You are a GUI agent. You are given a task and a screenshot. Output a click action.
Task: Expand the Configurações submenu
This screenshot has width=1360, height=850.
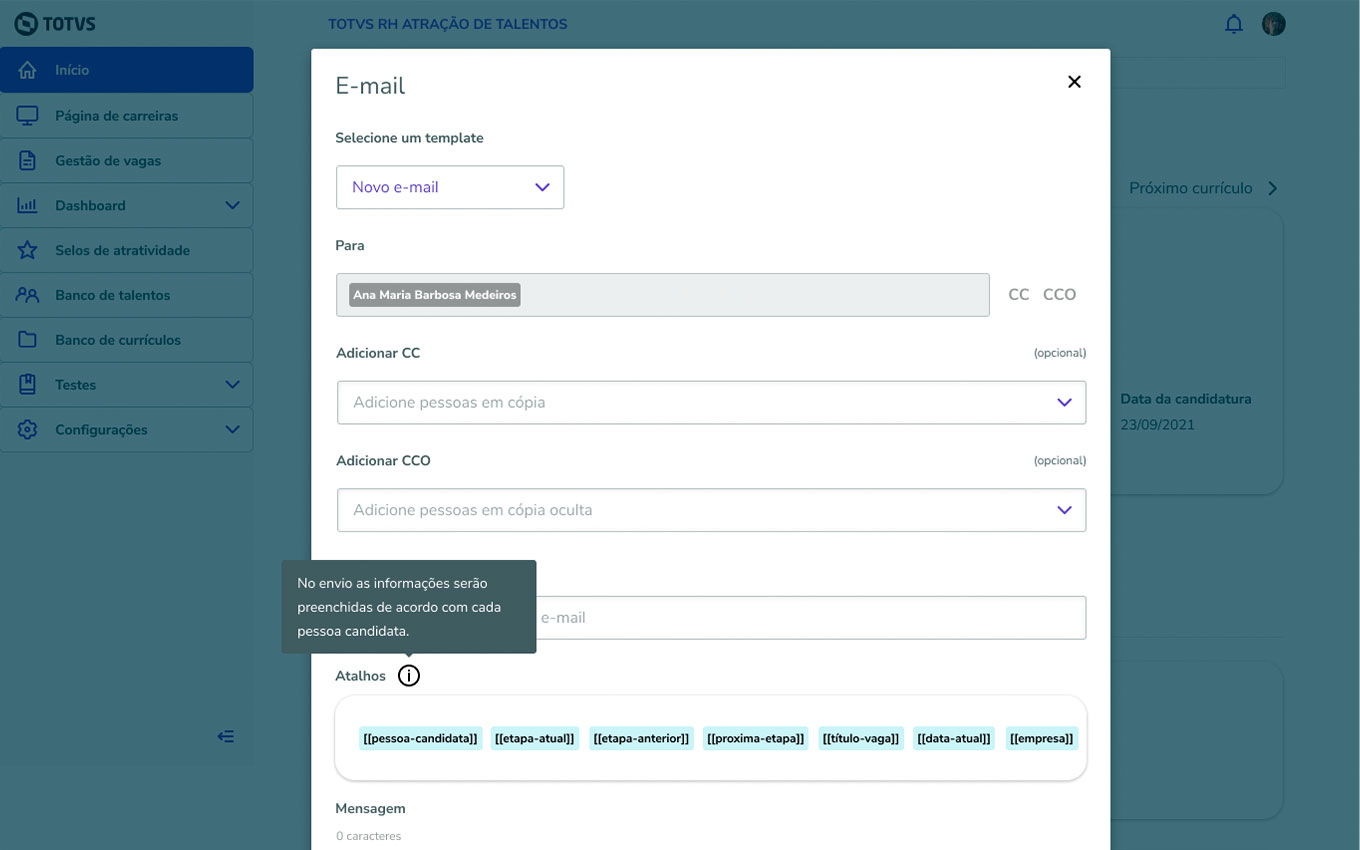tap(232, 430)
